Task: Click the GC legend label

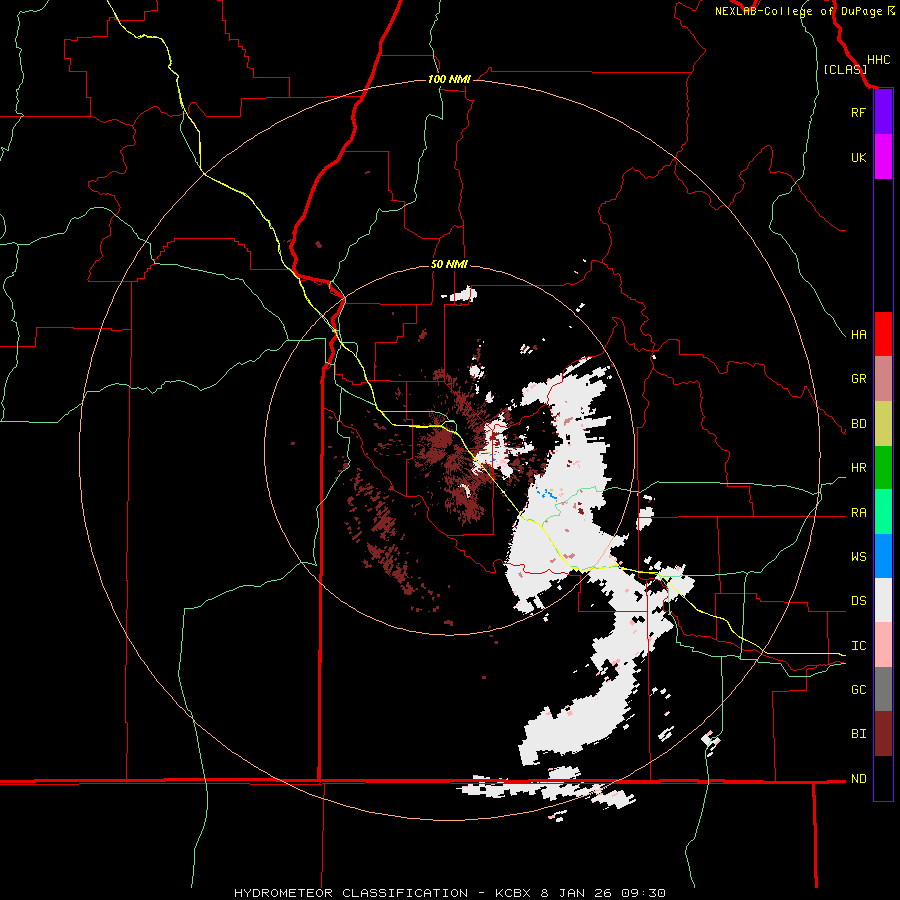Action: pos(858,690)
